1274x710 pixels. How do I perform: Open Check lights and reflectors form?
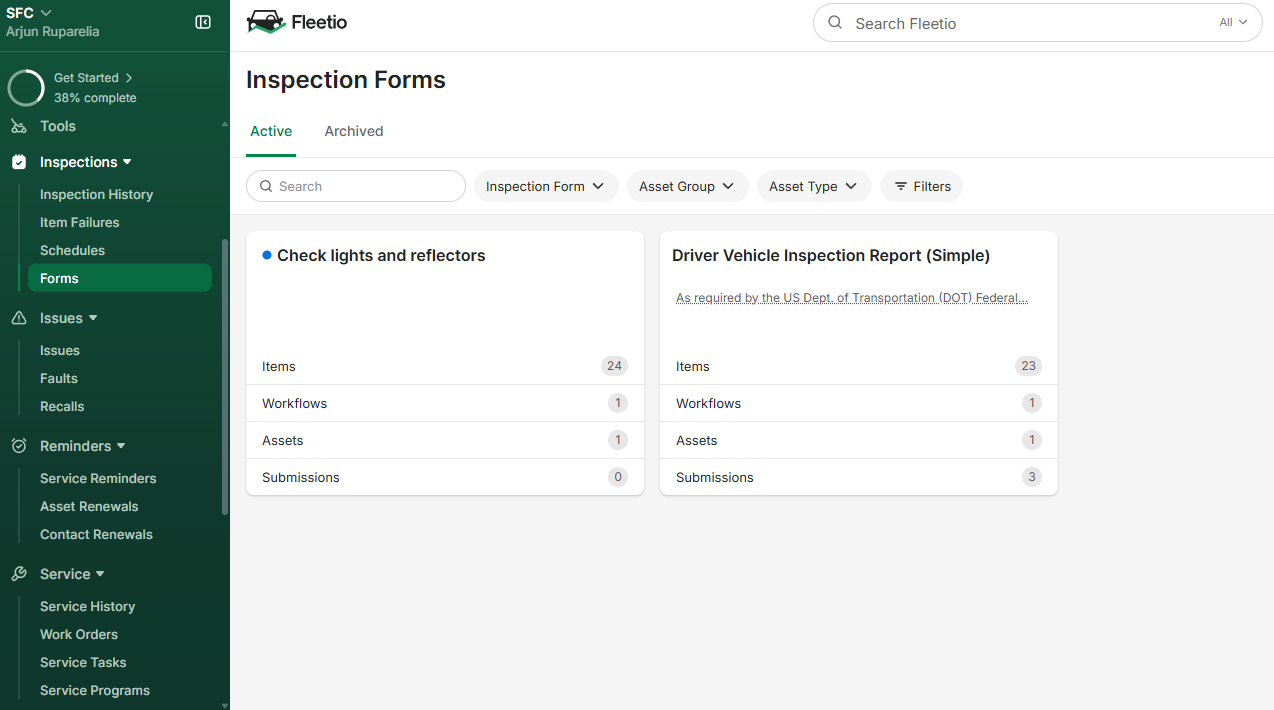(x=381, y=256)
